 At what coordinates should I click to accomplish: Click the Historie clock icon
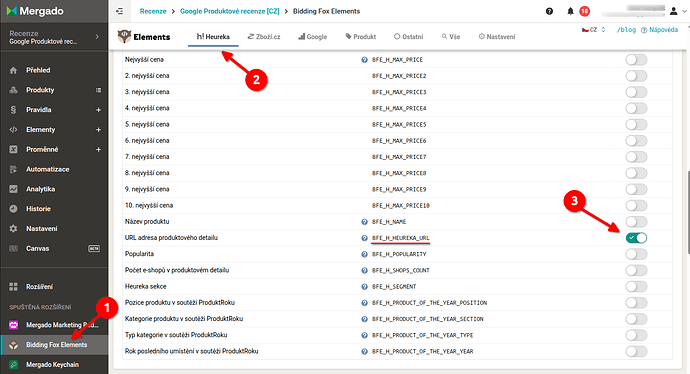point(13,209)
